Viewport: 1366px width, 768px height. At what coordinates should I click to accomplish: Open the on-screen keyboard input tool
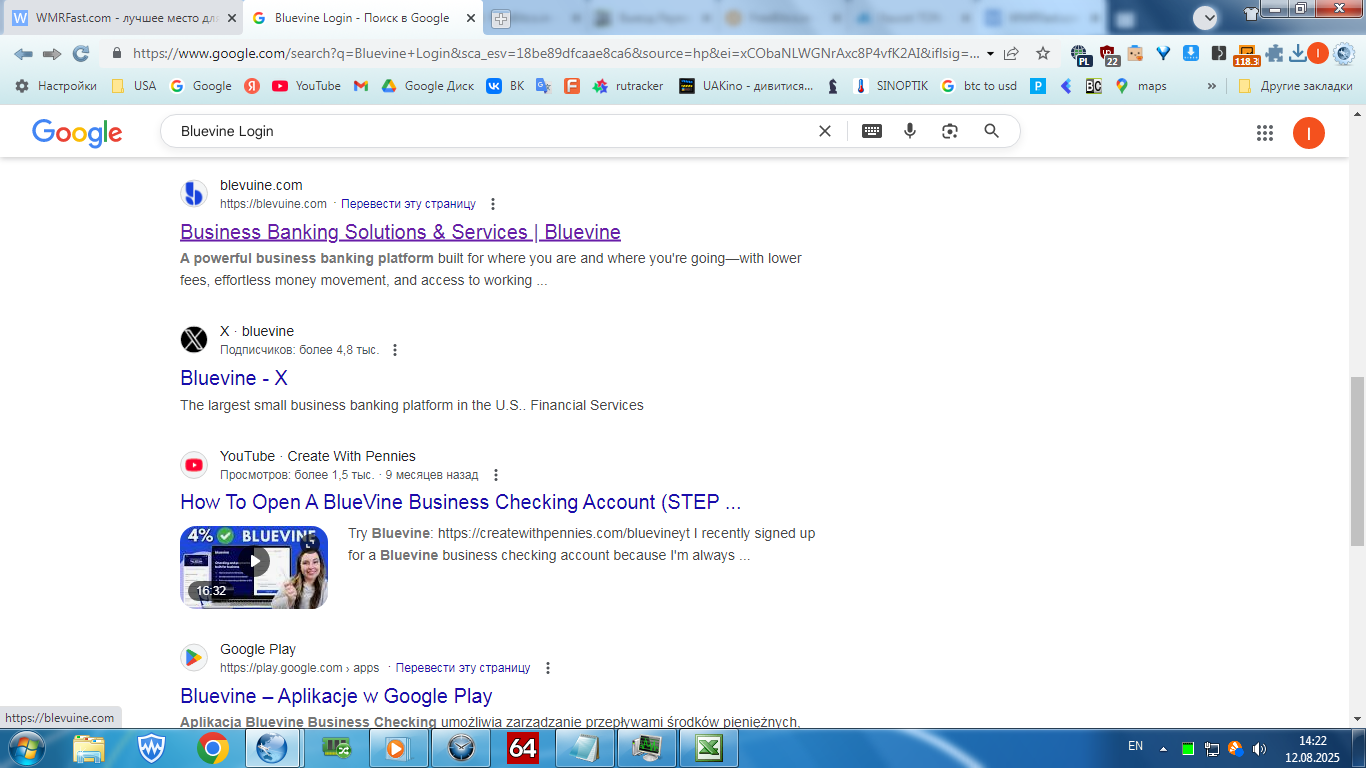[x=872, y=131]
